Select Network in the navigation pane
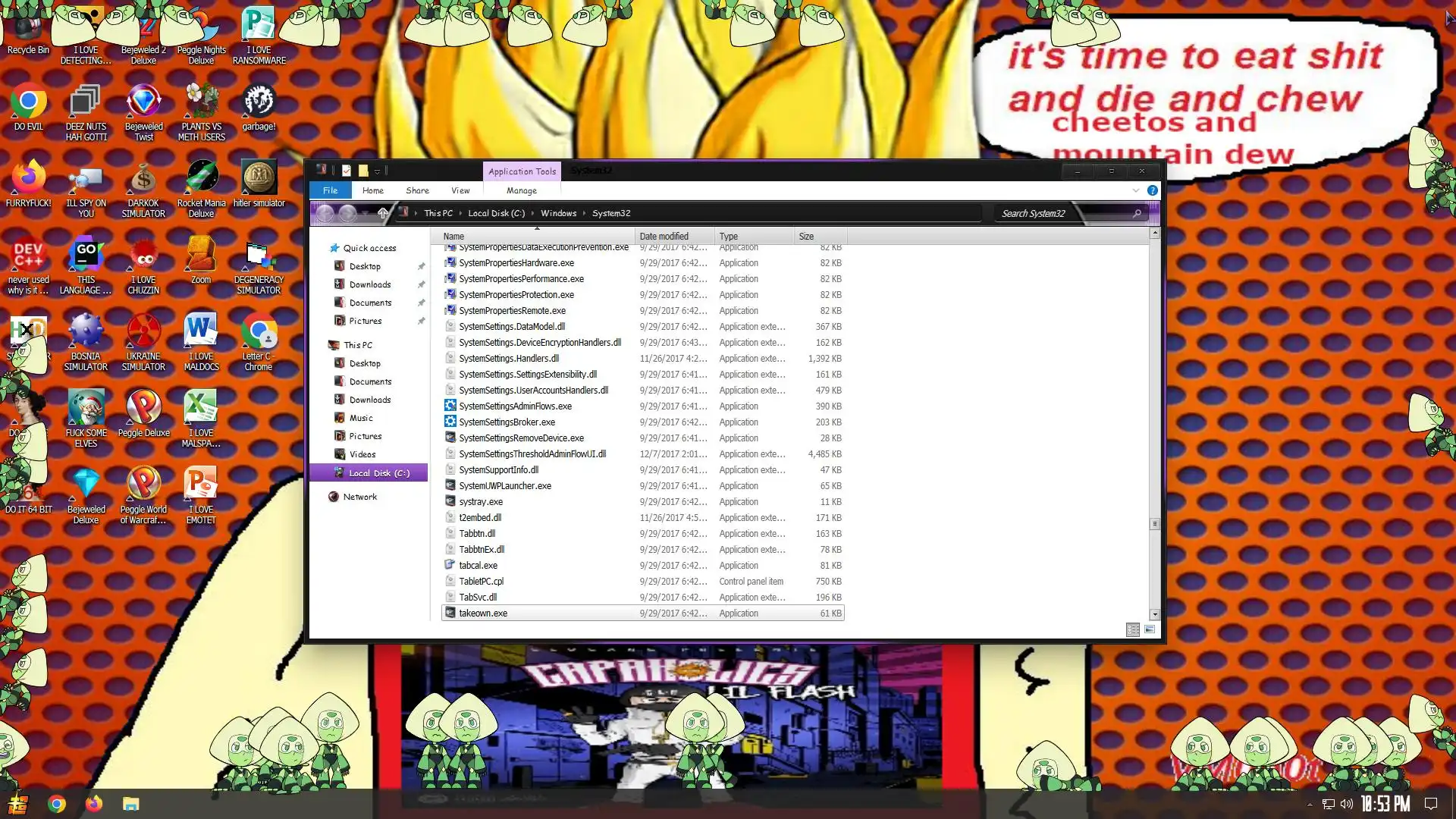 pos(359,497)
